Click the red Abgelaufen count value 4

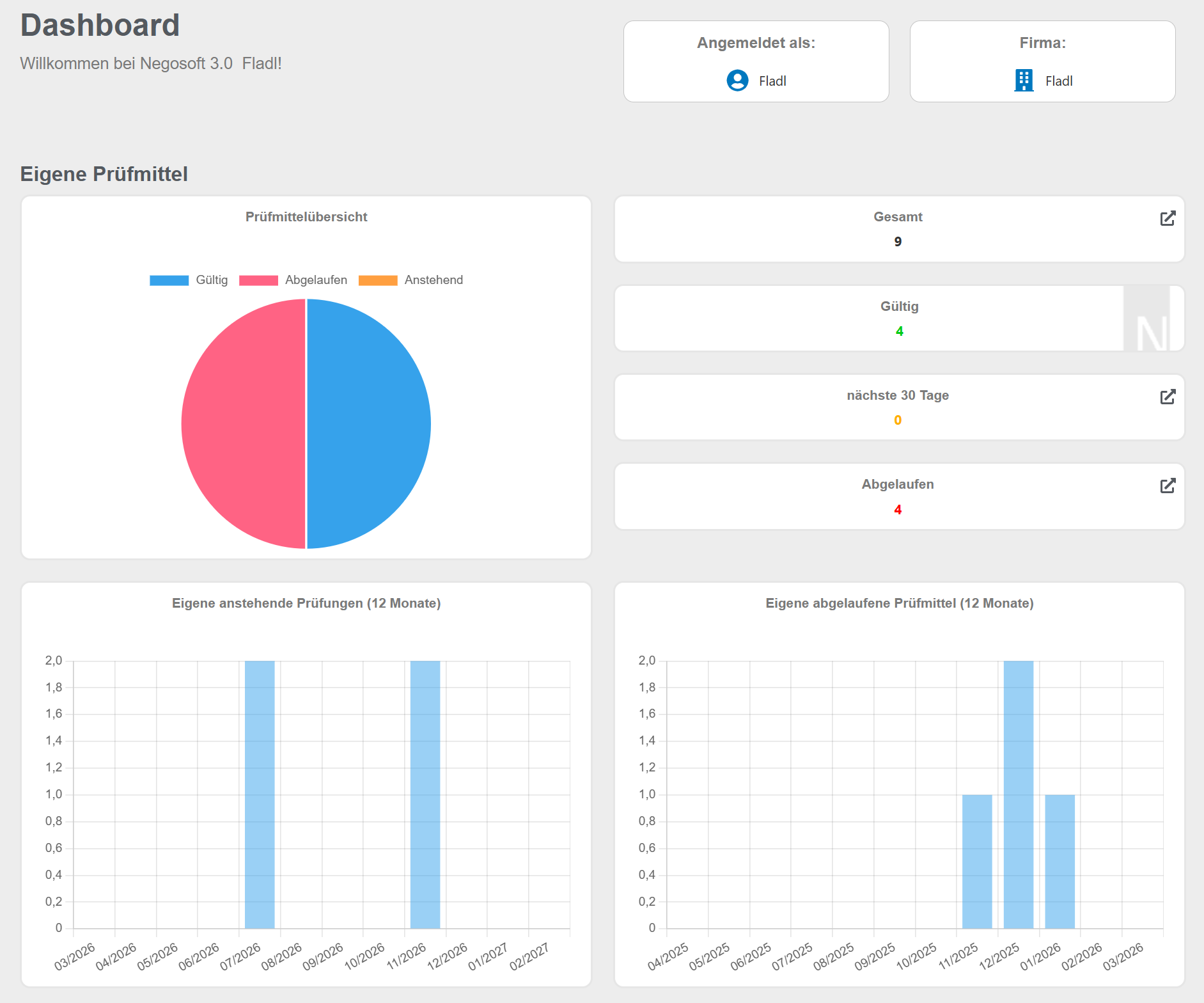click(898, 510)
